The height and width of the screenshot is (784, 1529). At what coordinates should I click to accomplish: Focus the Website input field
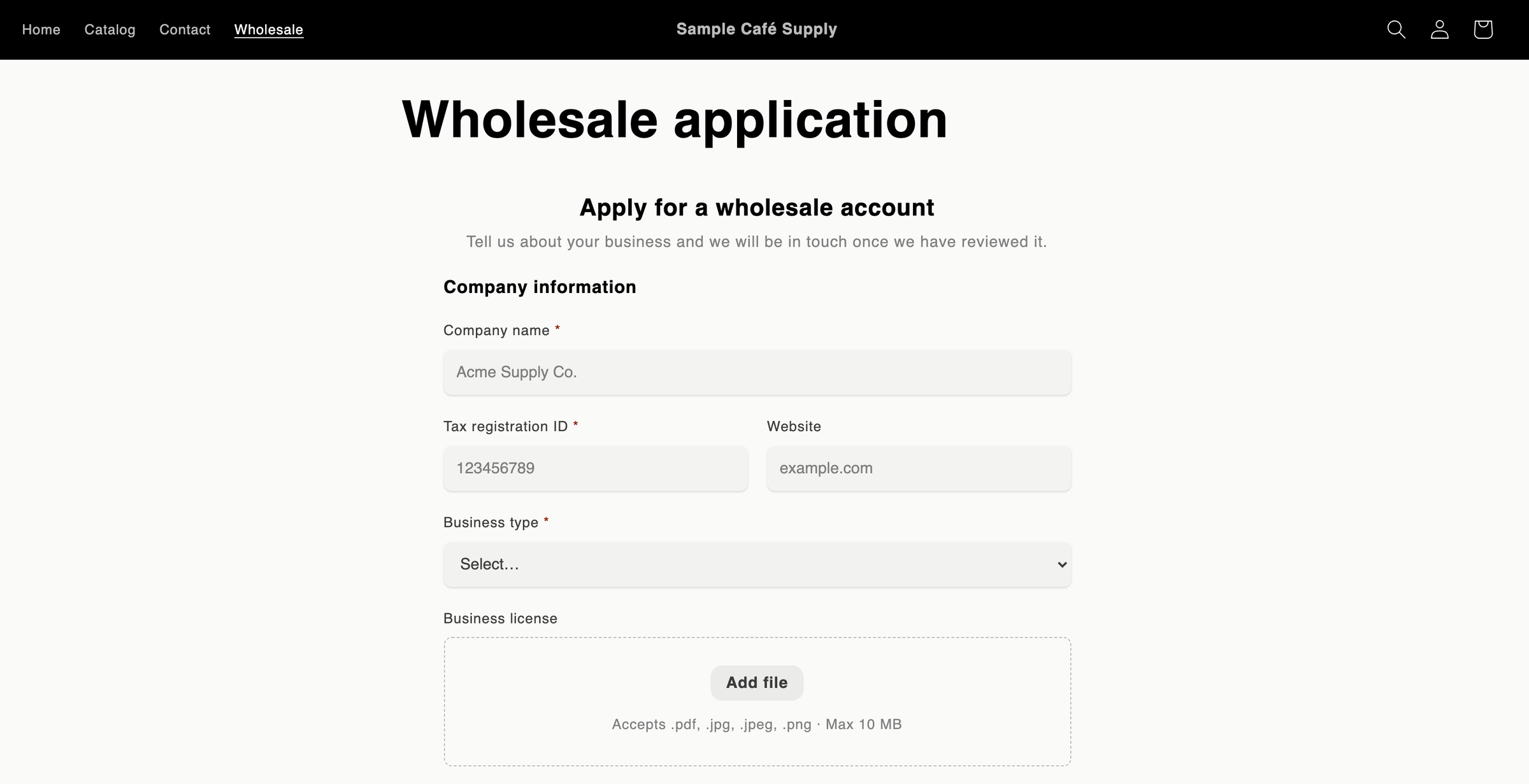point(919,468)
